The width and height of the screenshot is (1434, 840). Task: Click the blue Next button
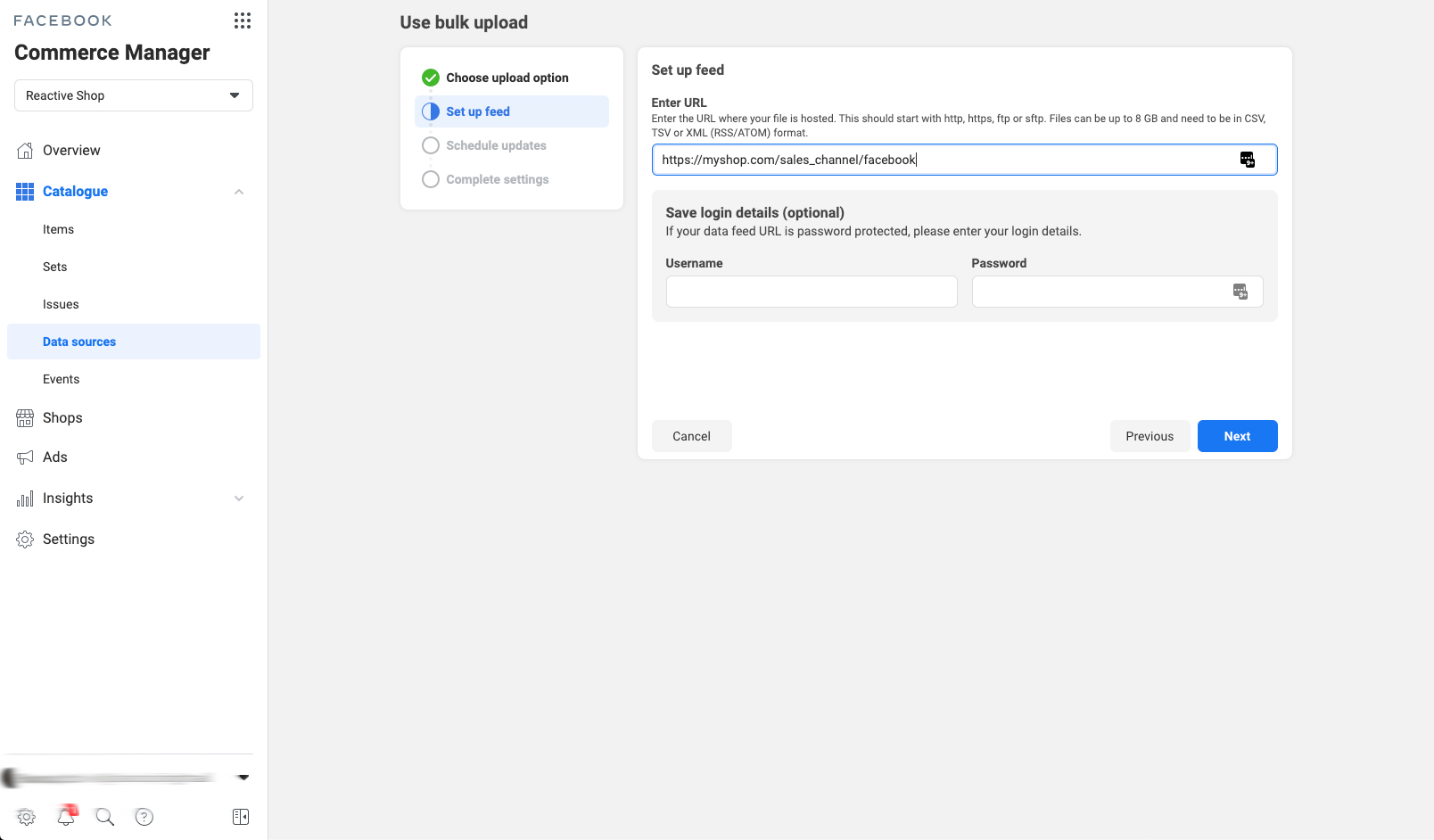click(x=1238, y=436)
